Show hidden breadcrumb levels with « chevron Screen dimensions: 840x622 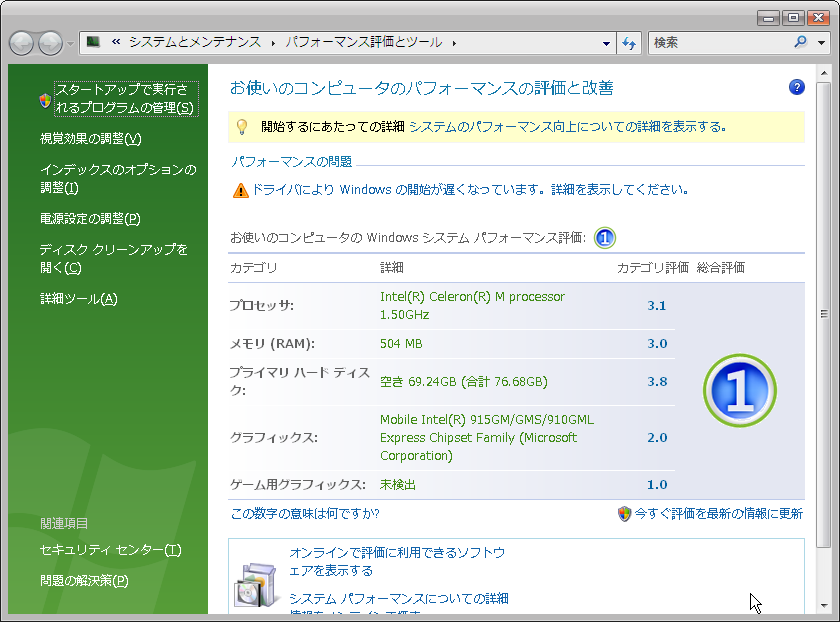click(116, 42)
